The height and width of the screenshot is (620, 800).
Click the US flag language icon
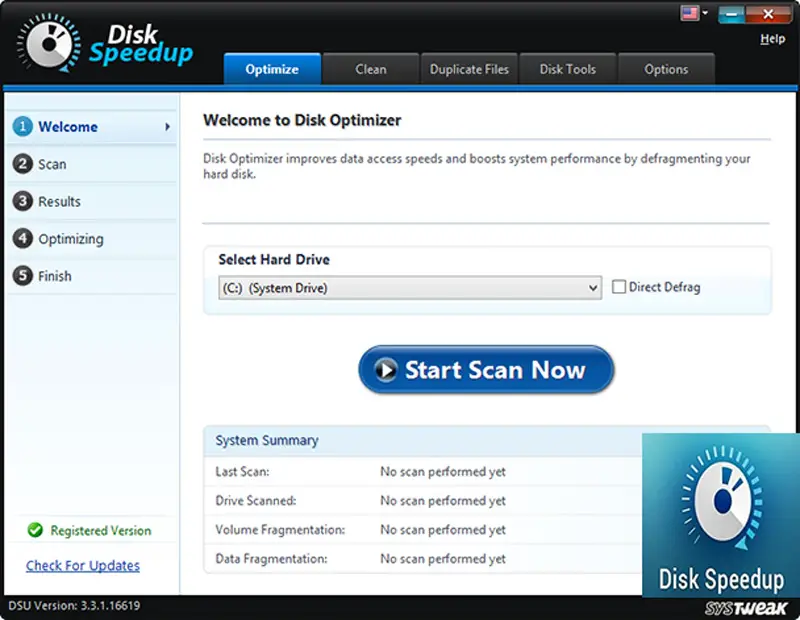(689, 13)
